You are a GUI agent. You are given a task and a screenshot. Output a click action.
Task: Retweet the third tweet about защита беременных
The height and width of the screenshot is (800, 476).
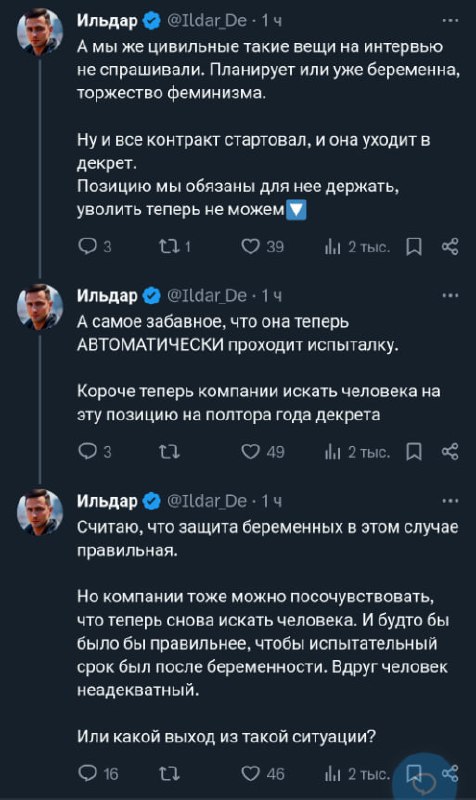coord(169,773)
